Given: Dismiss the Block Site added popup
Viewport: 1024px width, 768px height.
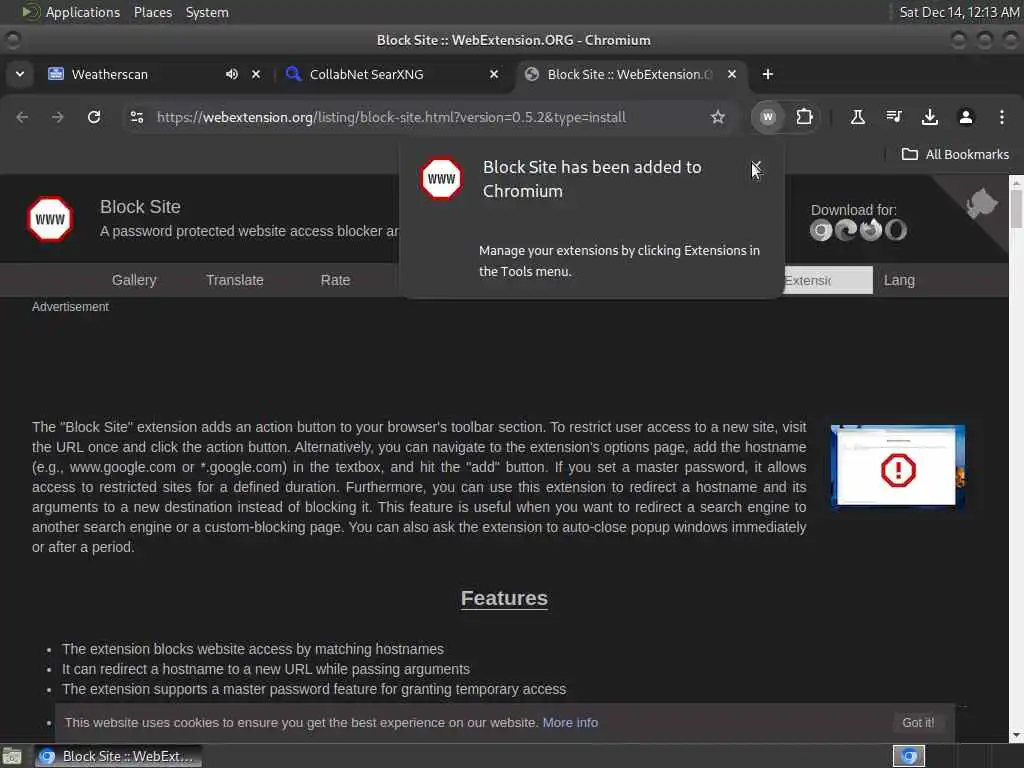Looking at the screenshot, I should tap(756, 167).
